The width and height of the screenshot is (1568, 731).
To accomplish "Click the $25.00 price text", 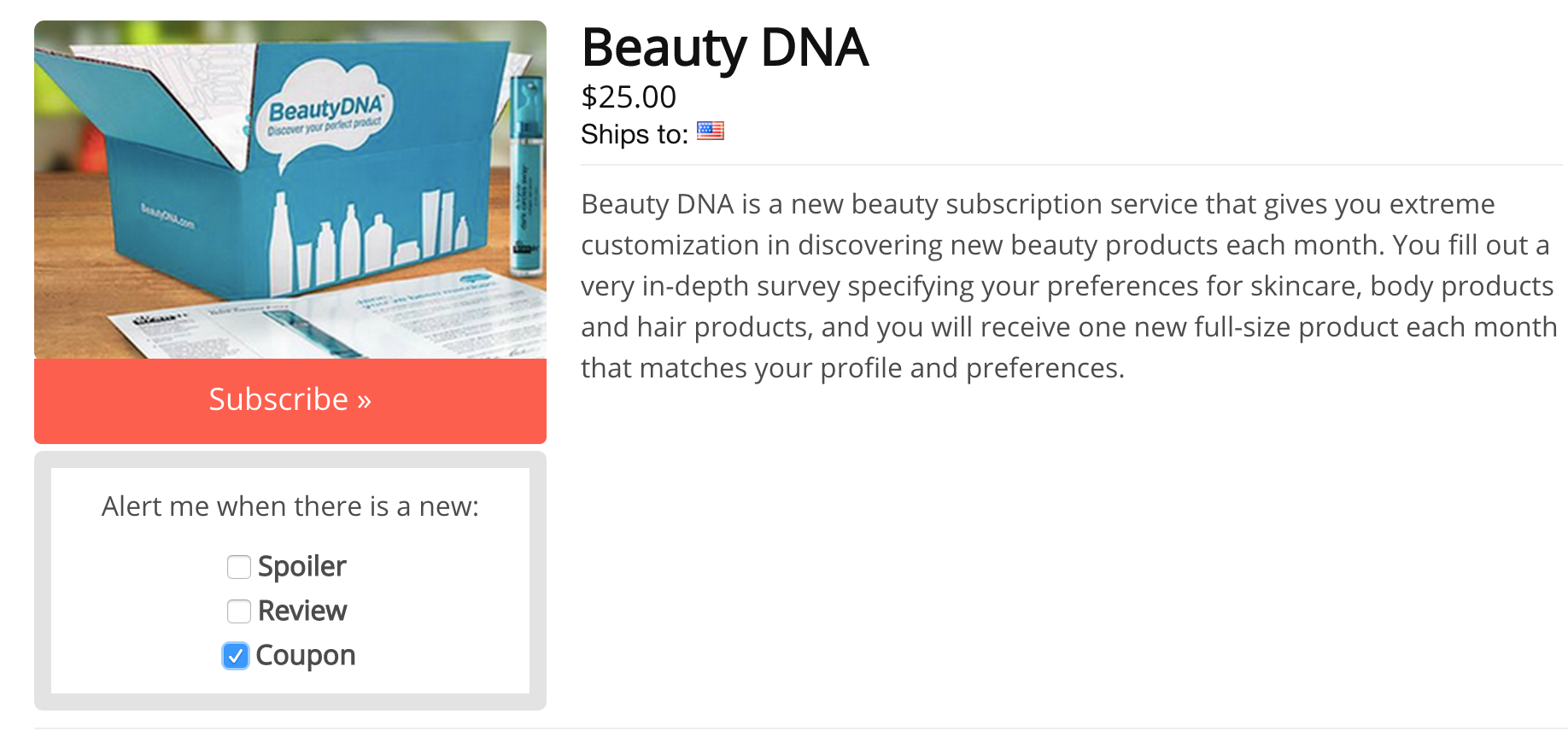I will coord(629,97).
